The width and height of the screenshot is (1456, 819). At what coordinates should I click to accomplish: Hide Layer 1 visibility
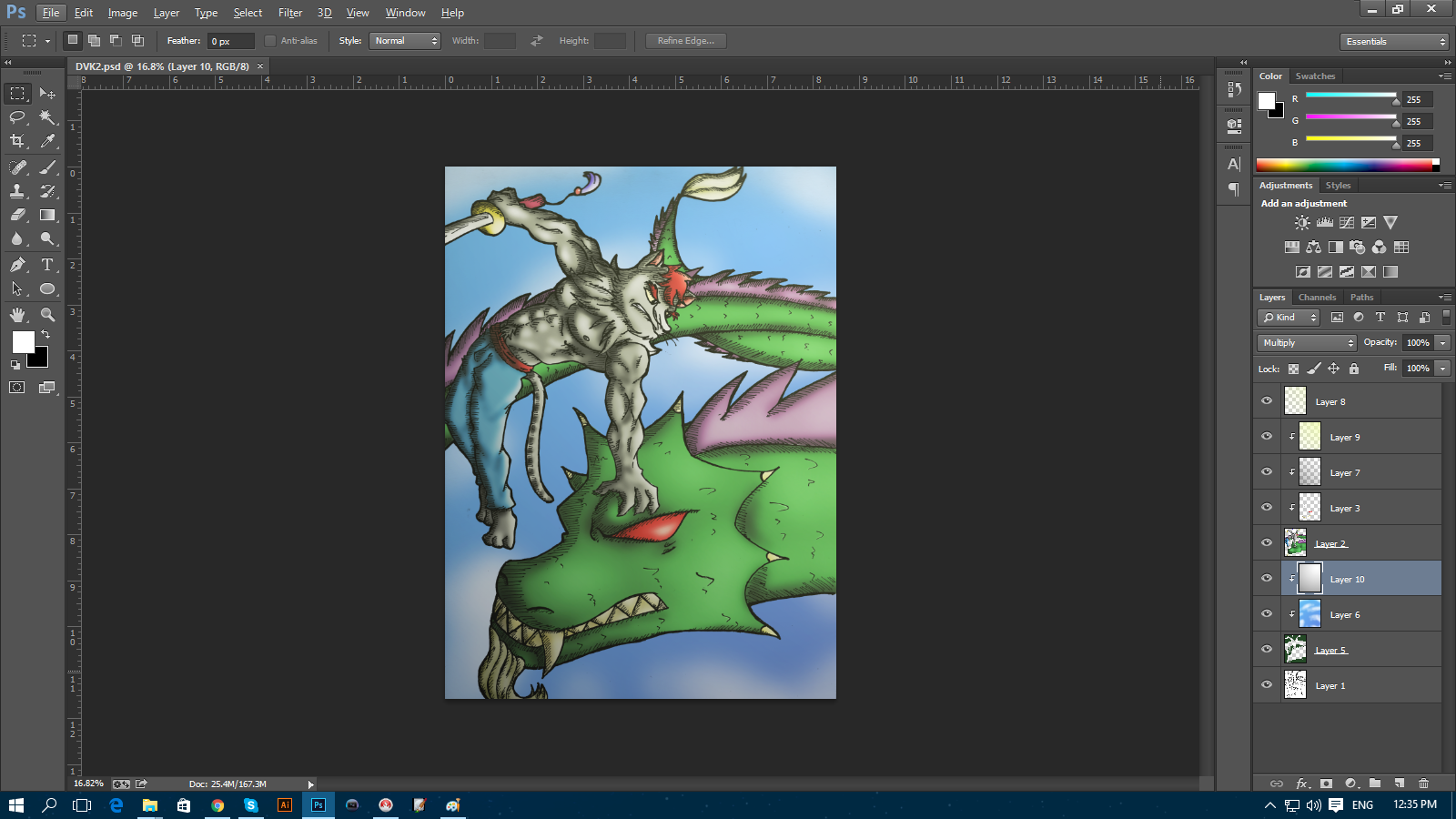pyautogui.click(x=1267, y=685)
